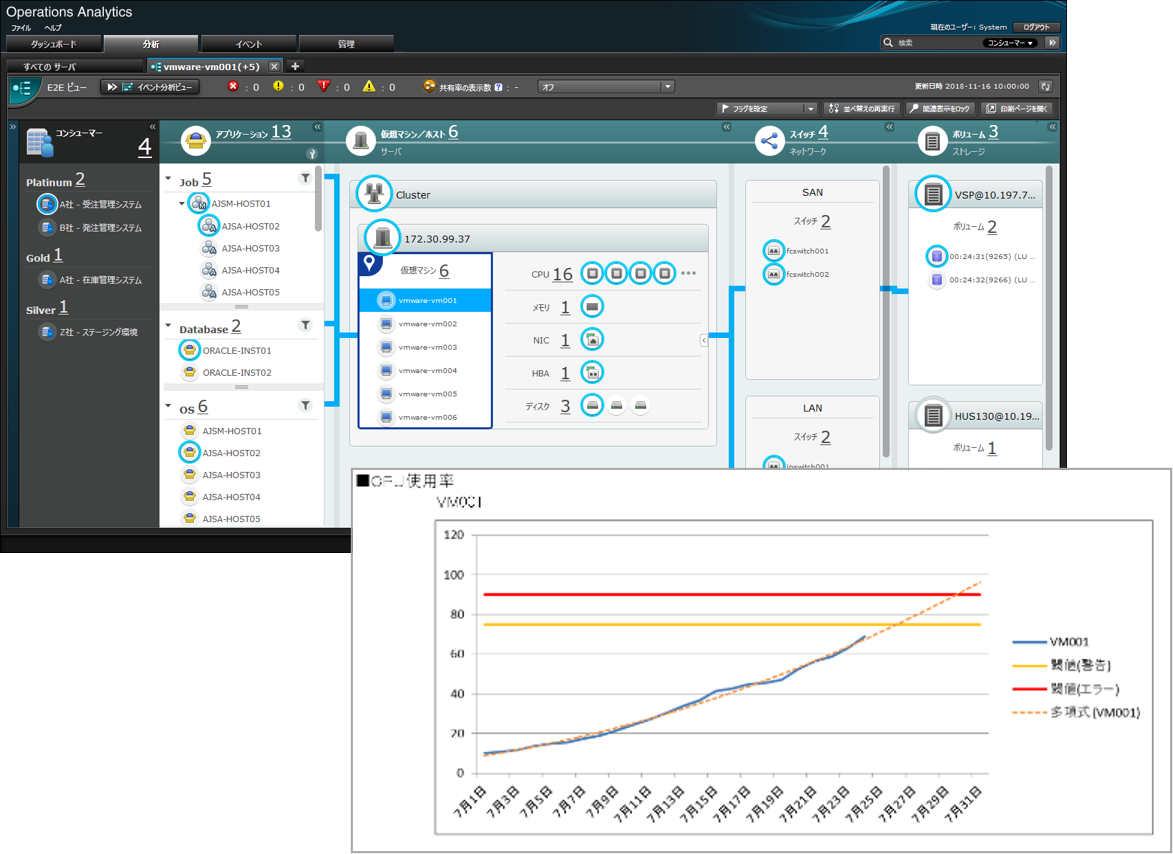The image size is (1173, 854).
Task: Filter the Job list
Action: point(305,178)
